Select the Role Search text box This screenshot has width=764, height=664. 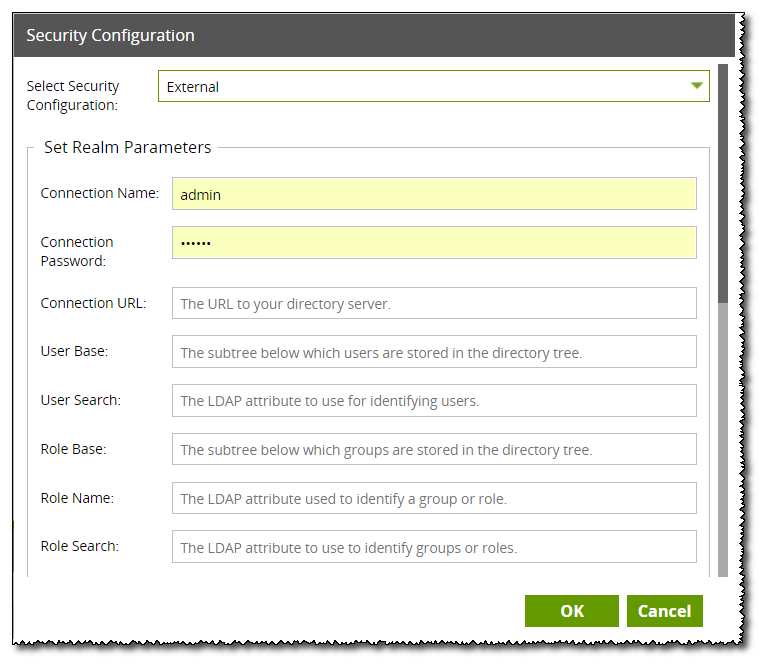tap(434, 547)
